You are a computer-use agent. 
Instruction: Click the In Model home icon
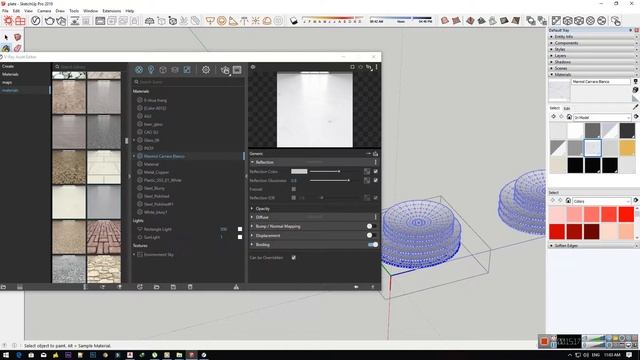(569, 117)
